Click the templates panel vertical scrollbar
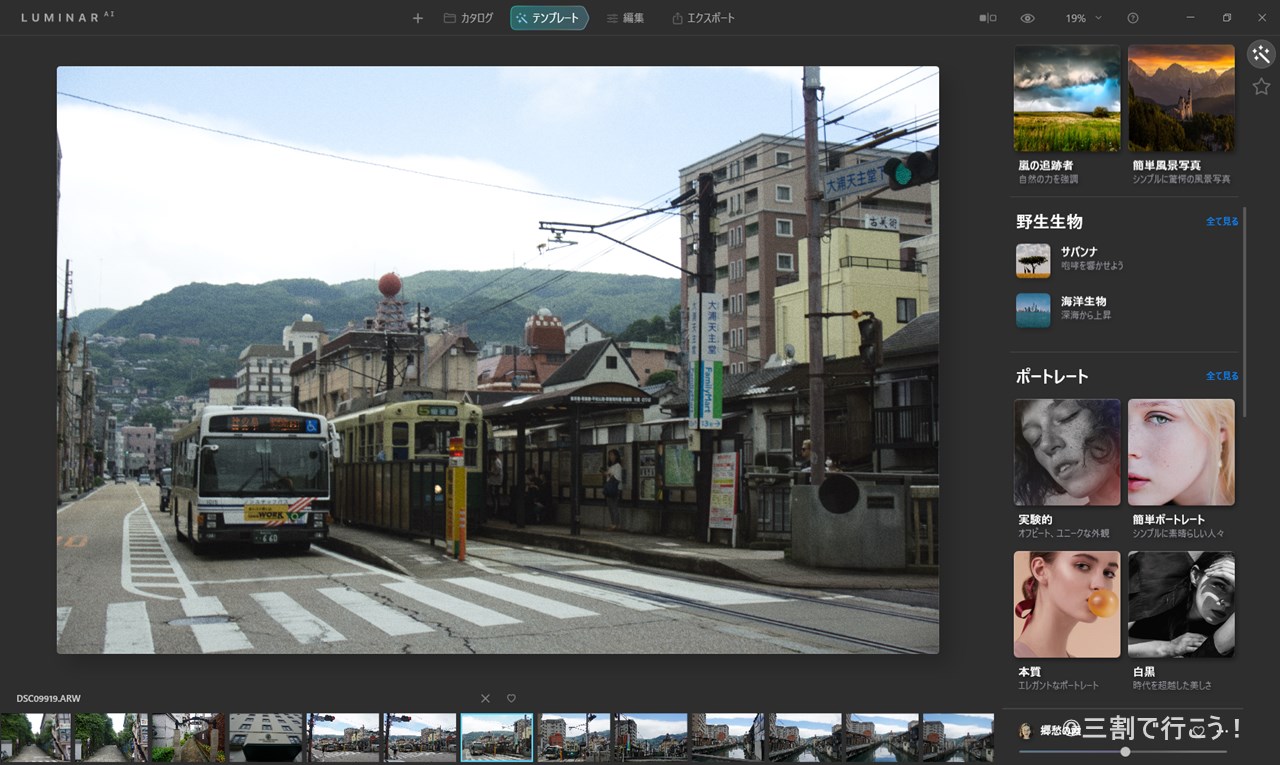Image resolution: width=1280 pixels, height=765 pixels. (1244, 310)
